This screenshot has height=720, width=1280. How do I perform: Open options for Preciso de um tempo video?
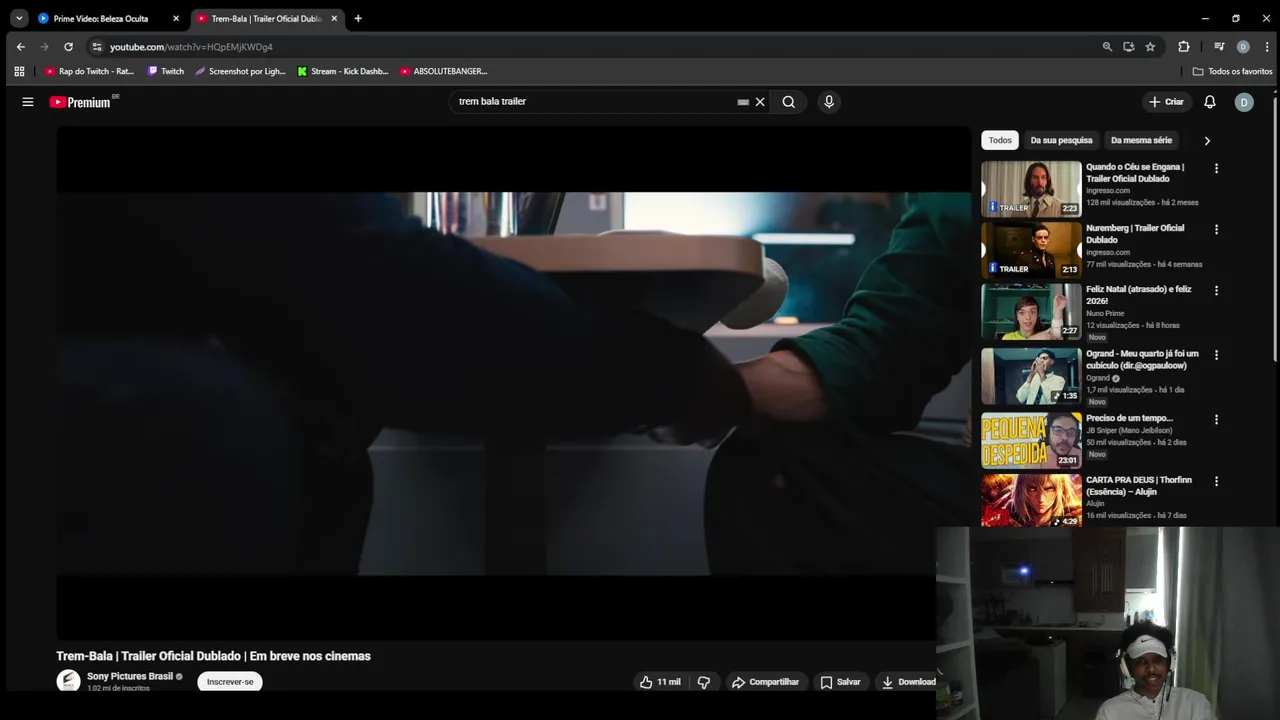click(1216, 420)
